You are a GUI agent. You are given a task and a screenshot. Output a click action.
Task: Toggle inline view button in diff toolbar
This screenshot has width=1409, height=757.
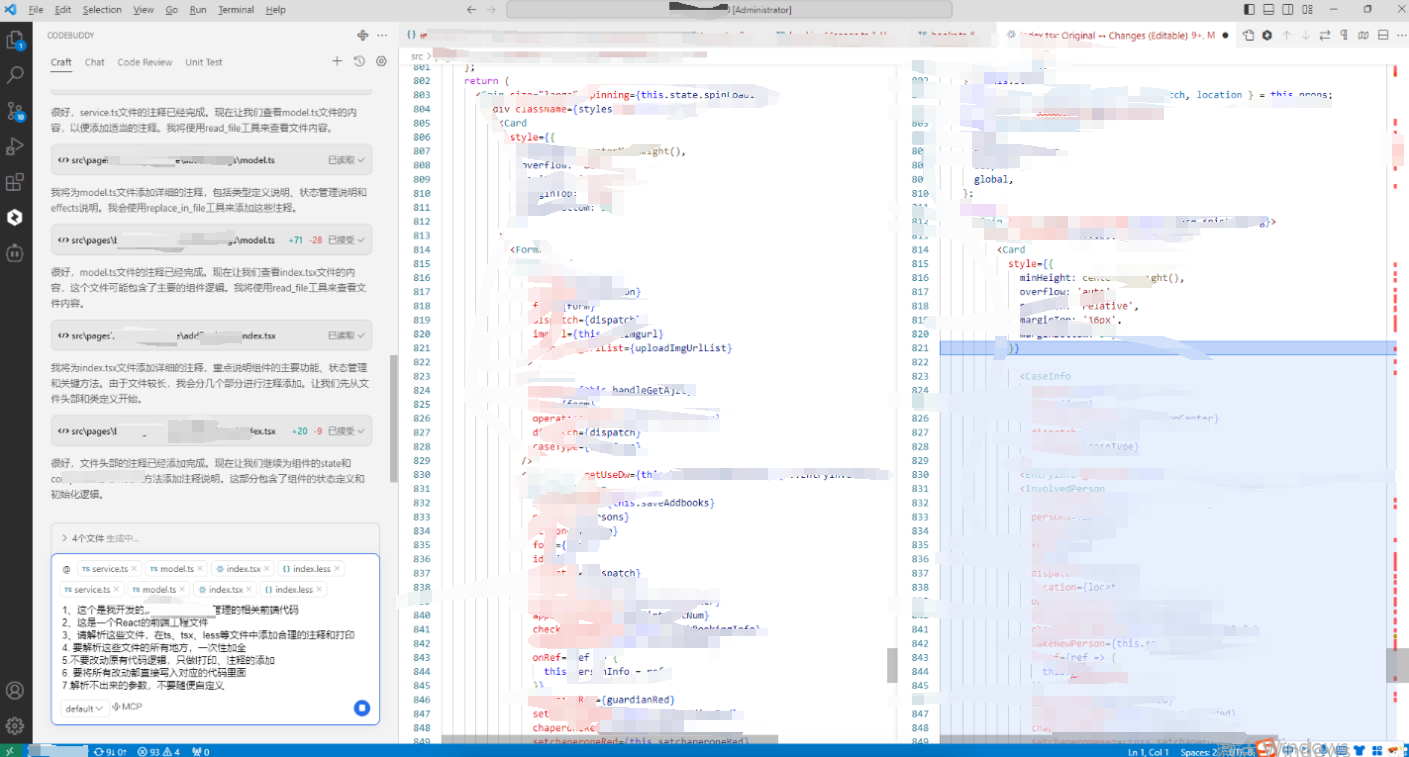coord(1383,35)
